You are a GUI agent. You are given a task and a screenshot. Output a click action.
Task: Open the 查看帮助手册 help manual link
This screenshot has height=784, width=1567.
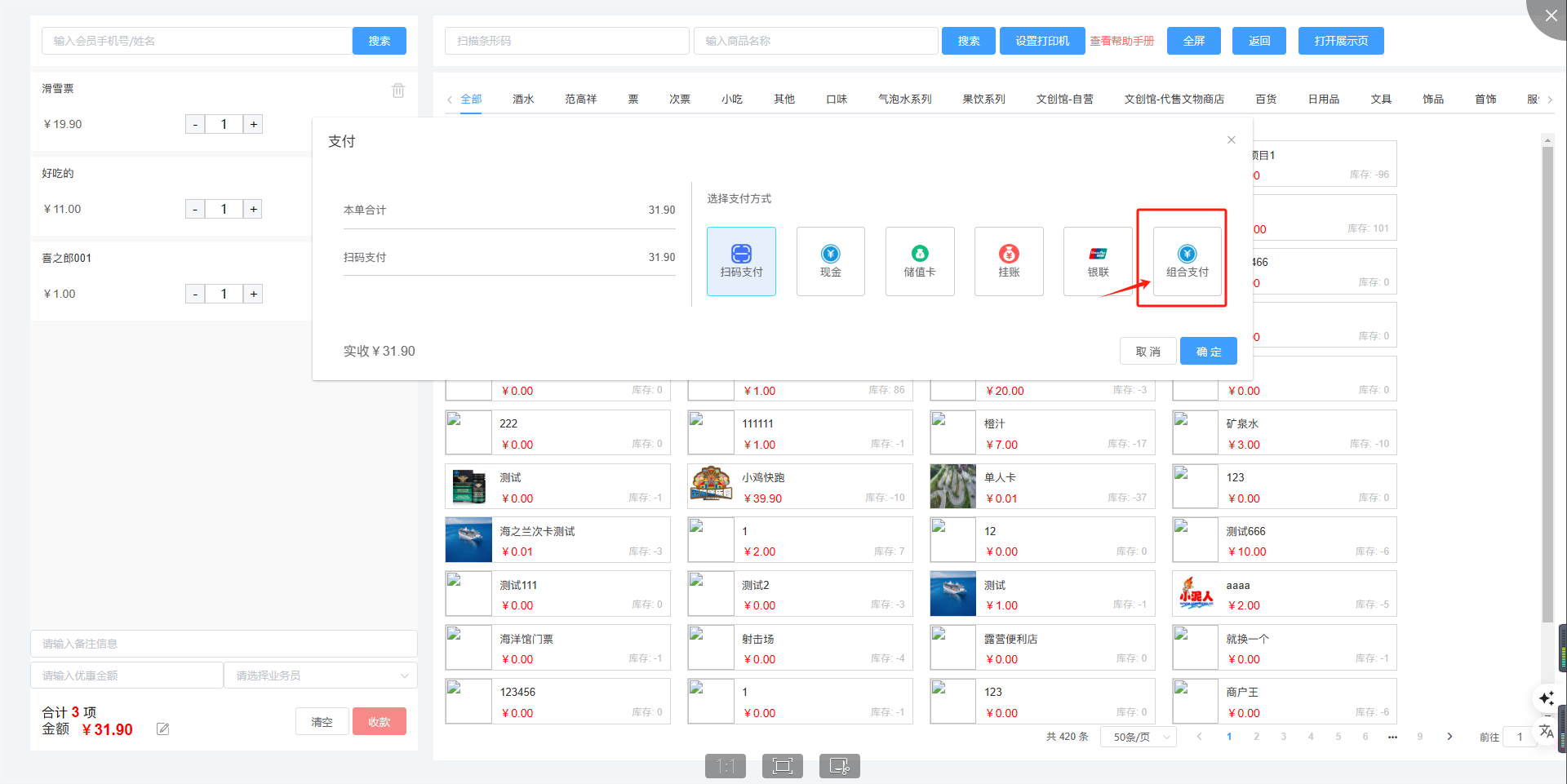pyautogui.click(x=1121, y=41)
